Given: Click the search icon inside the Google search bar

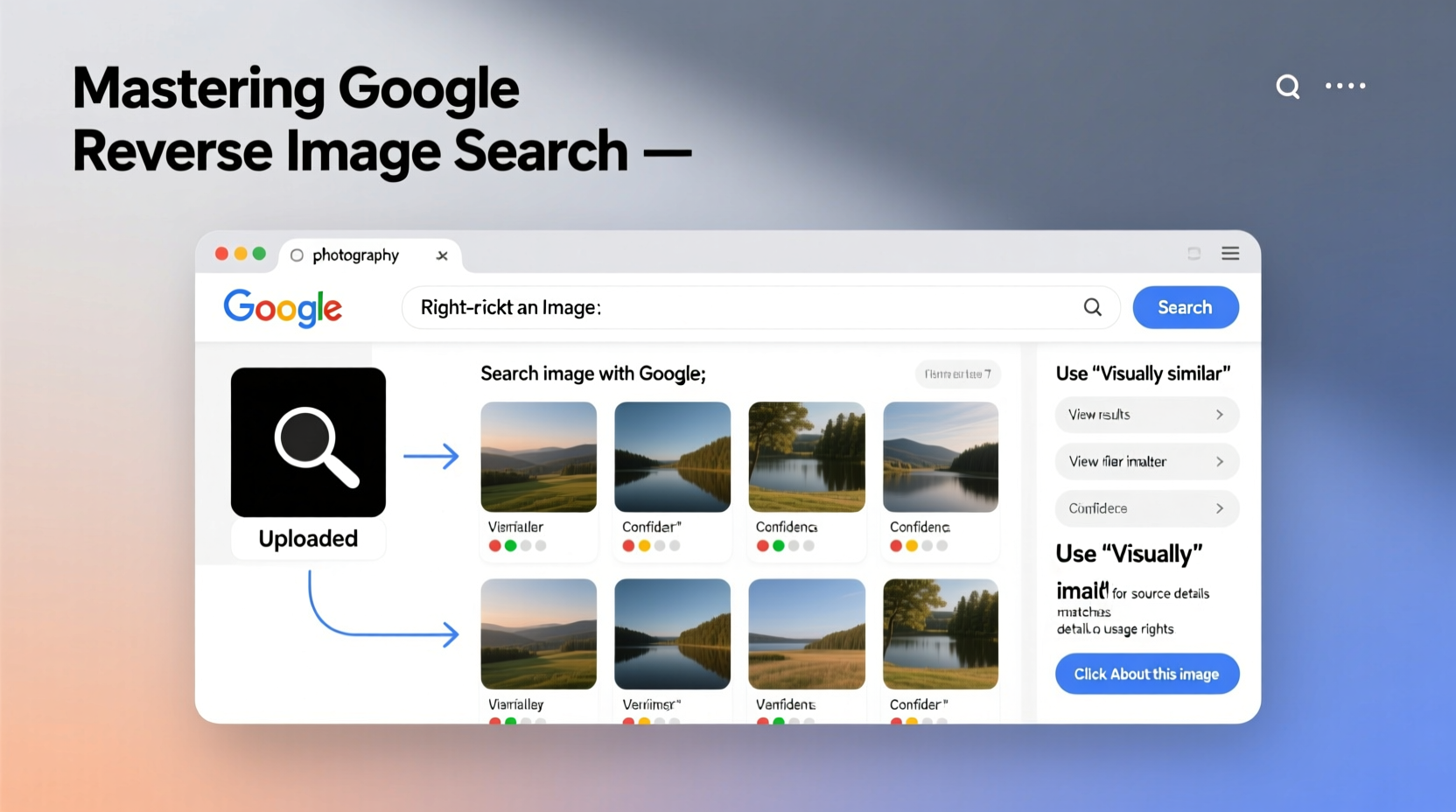Looking at the screenshot, I should (1091, 307).
